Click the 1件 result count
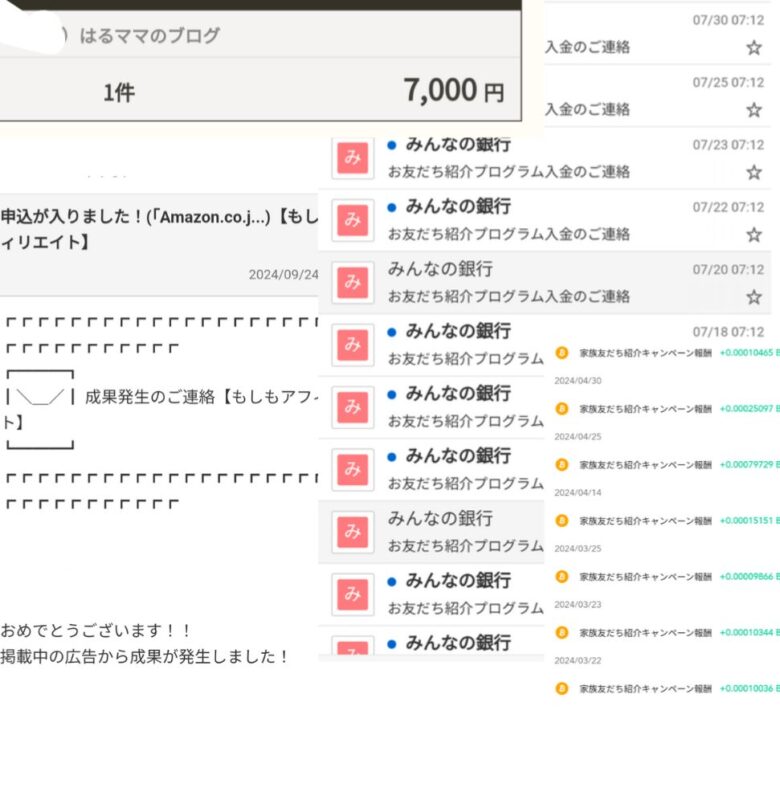This screenshot has width=780, height=788. pyautogui.click(x=119, y=92)
